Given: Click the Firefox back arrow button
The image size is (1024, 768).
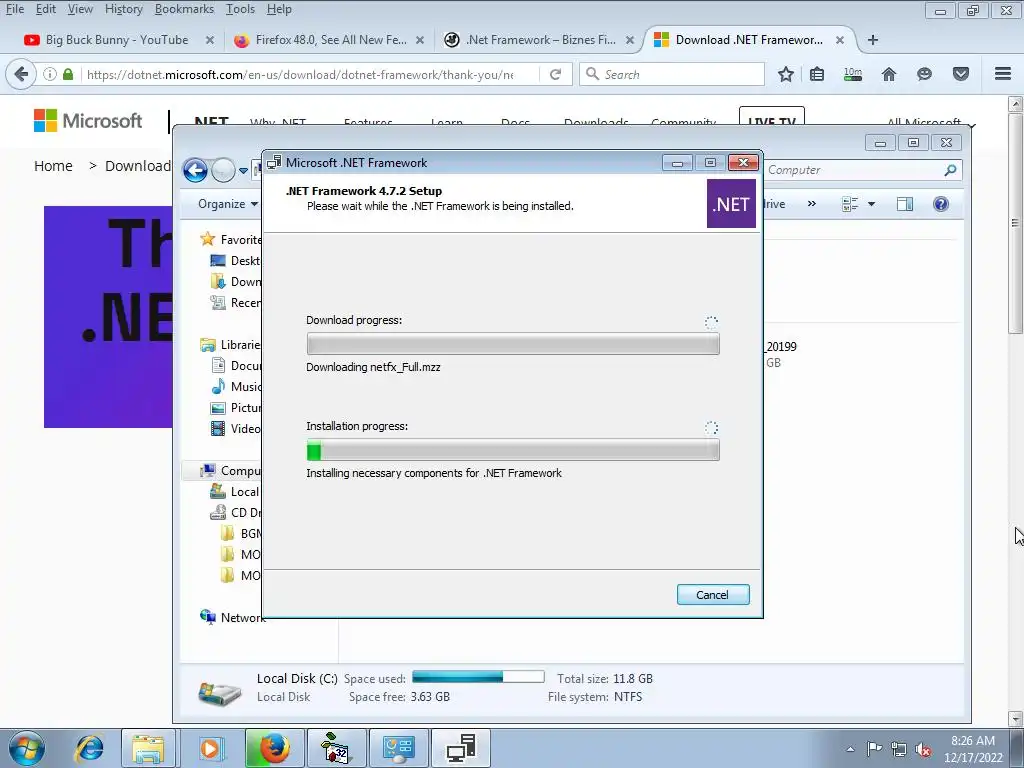Looking at the screenshot, I should click(x=21, y=74).
